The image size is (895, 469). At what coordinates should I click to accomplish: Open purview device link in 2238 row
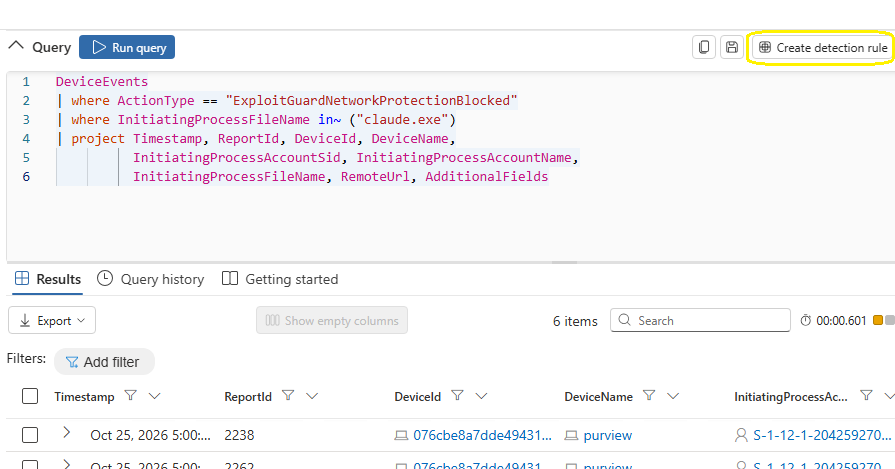pos(607,435)
